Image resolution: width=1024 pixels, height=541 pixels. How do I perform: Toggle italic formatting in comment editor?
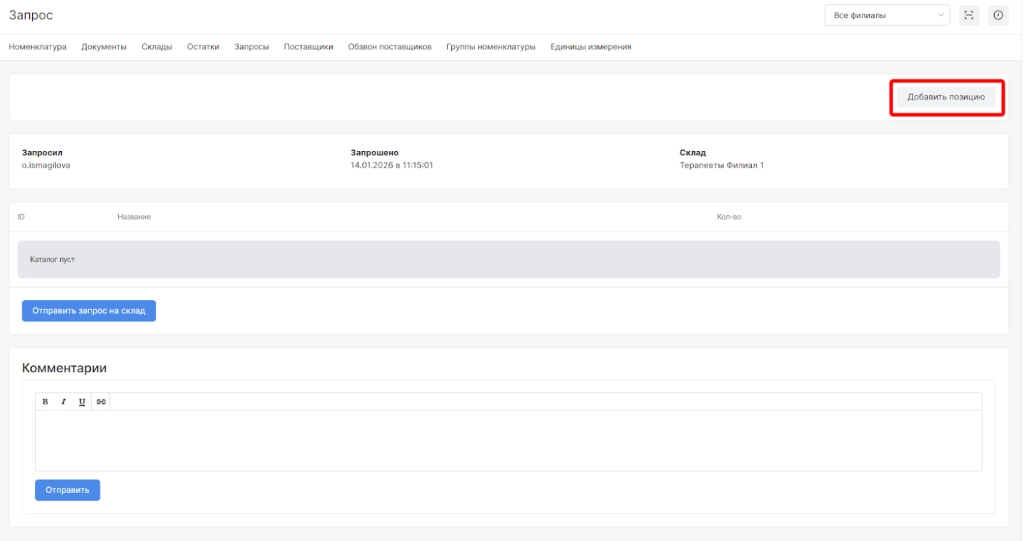pos(63,401)
